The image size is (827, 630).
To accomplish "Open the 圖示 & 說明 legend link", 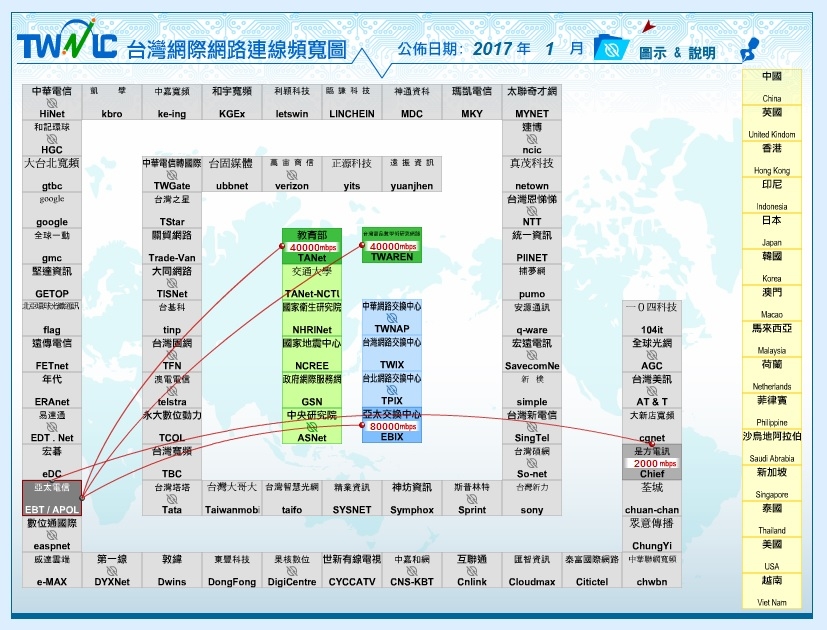I will [677, 53].
